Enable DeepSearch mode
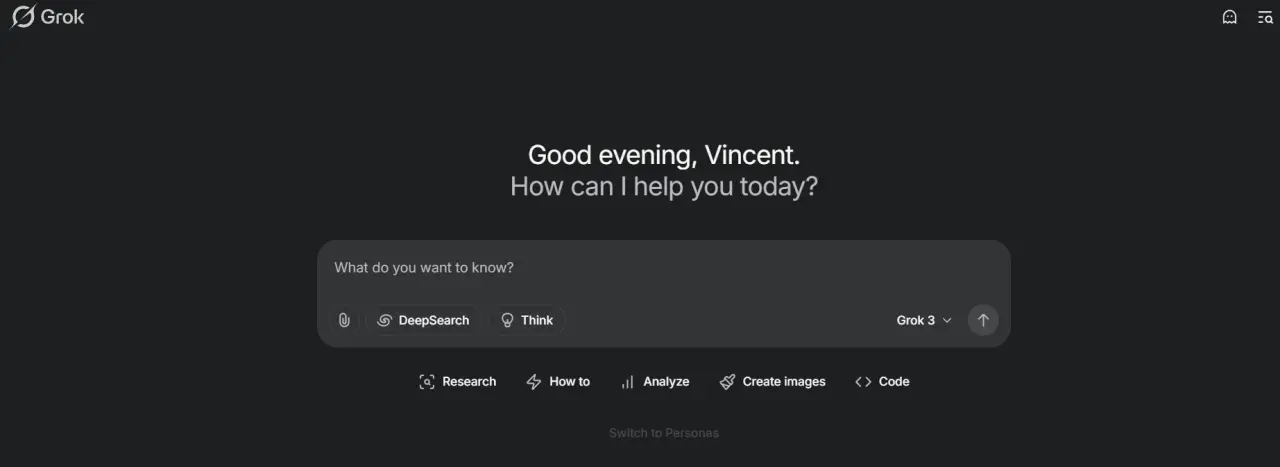 pyautogui.click(x=423, y=320)
